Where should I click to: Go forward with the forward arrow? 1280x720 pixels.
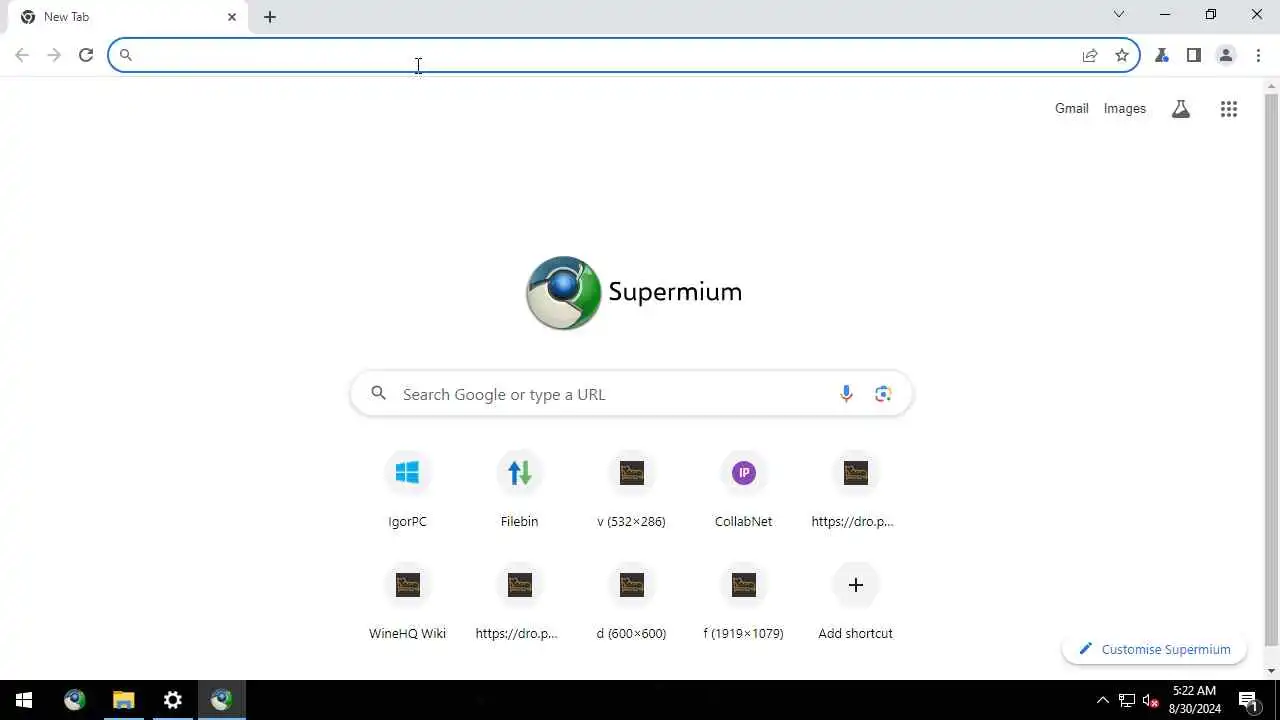pyautogui.click(x=54, y=55)
